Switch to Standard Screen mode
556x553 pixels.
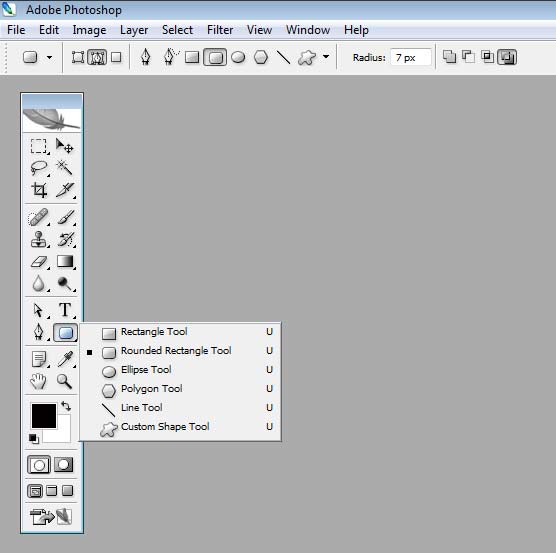[35, 491]
